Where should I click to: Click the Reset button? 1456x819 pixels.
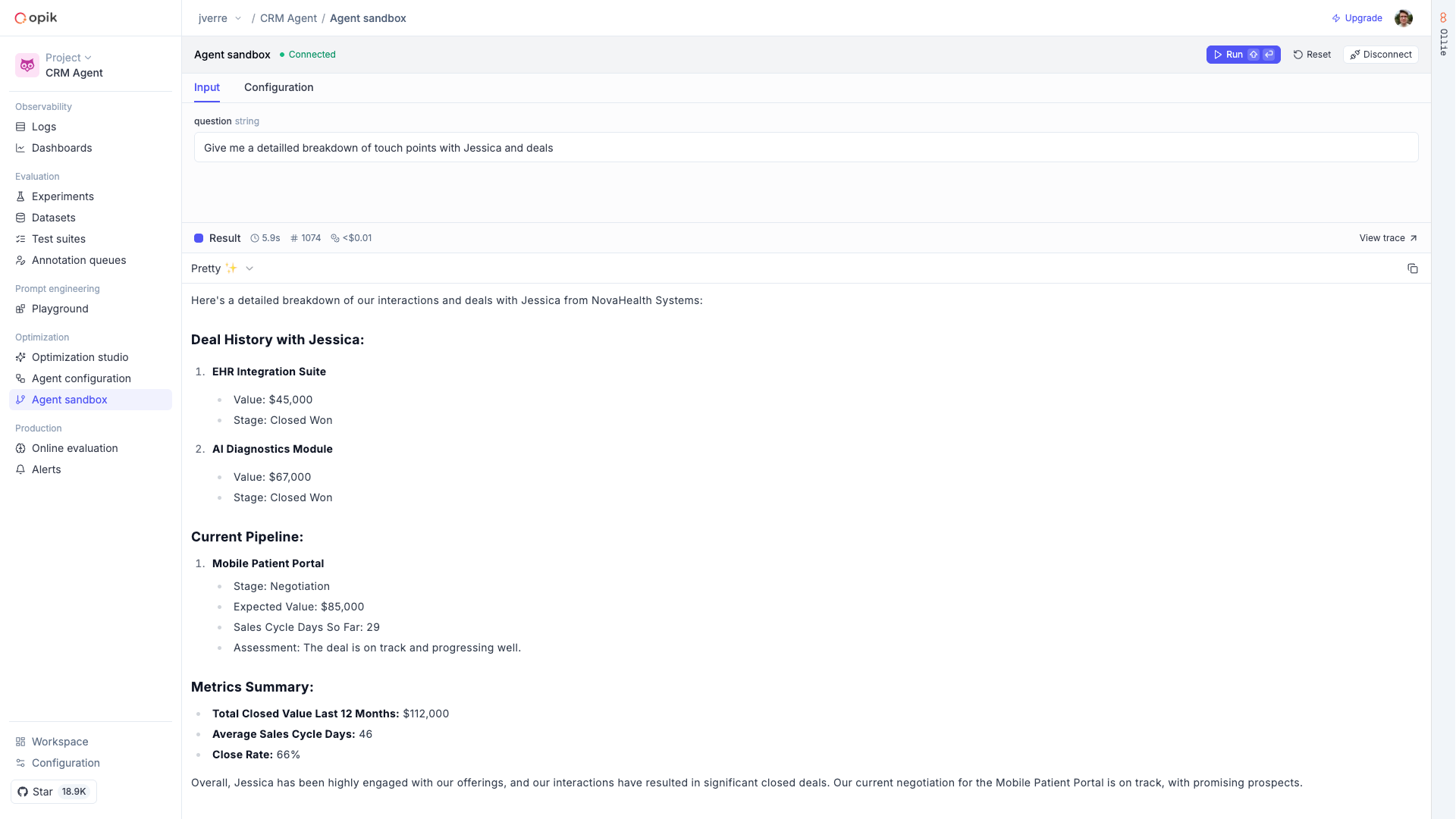[x=1312, y=55]
